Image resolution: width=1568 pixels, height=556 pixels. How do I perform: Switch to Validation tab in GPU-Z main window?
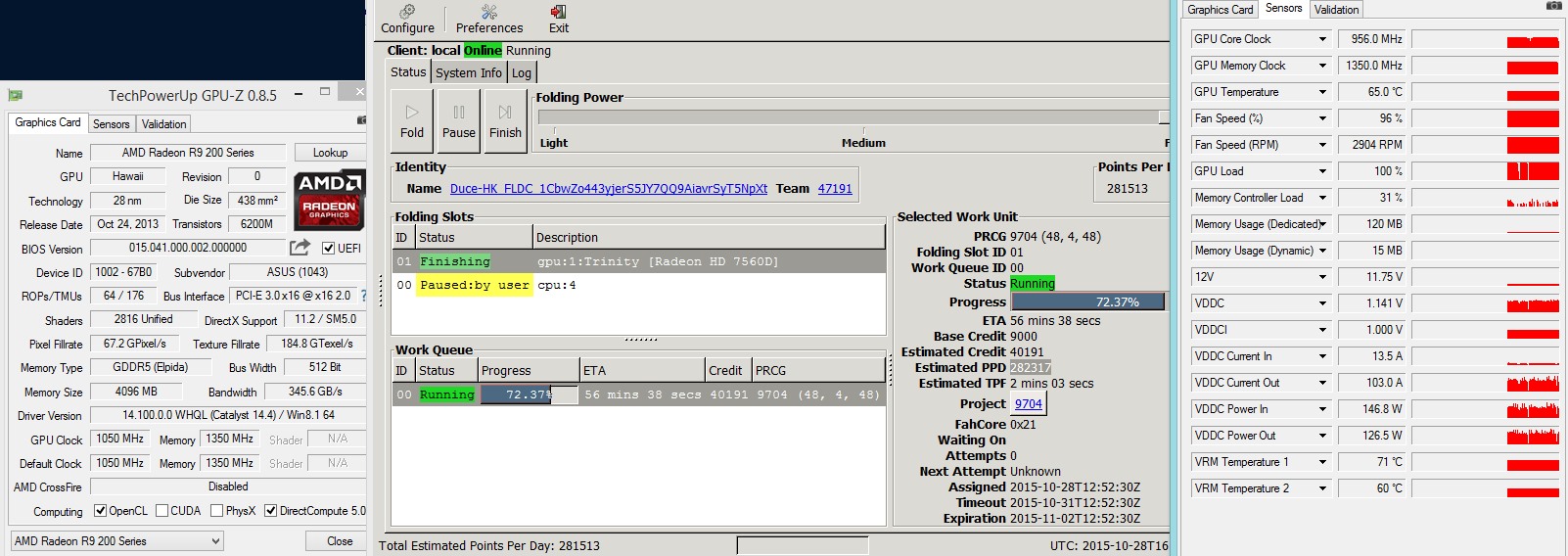[163, 124]
